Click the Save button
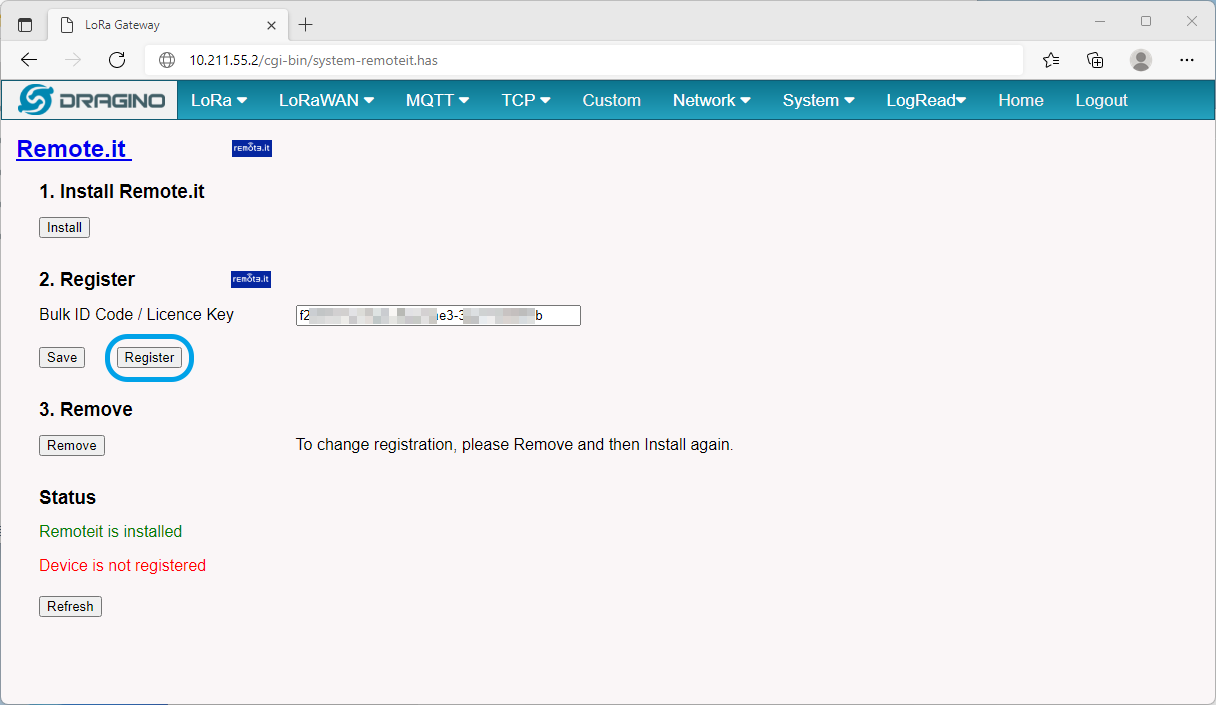Viewport: 1216px width, 705px height. [62, 358]
